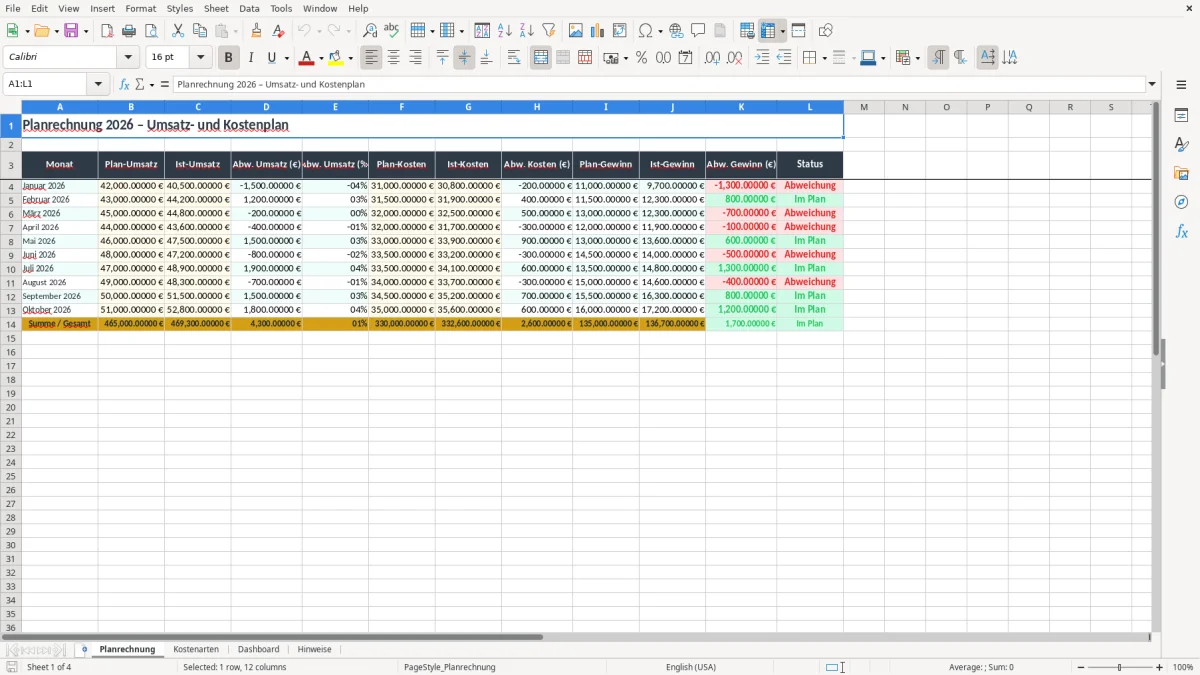Increase indent

click(762, 58)
